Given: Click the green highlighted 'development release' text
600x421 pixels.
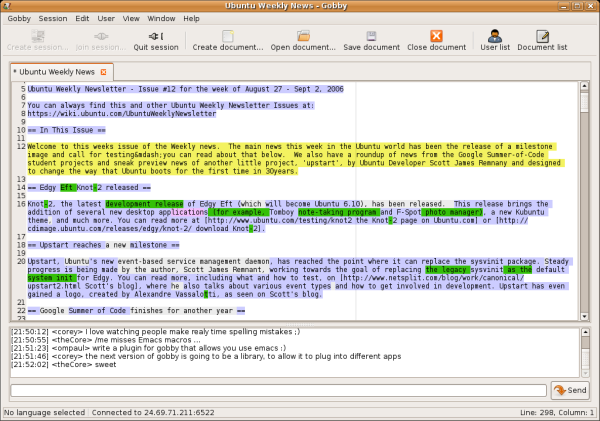Looking at the screenshot, I should (144, 204).
